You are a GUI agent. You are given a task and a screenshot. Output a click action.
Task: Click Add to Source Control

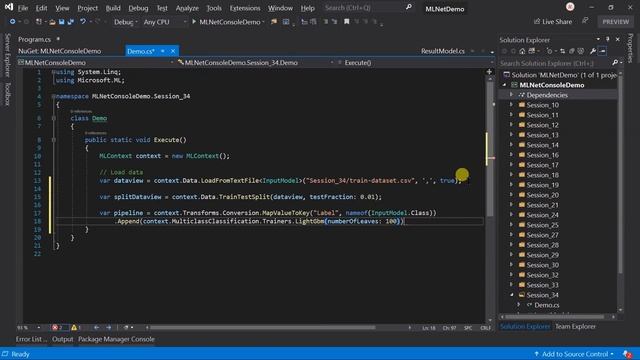coord(574,354)
